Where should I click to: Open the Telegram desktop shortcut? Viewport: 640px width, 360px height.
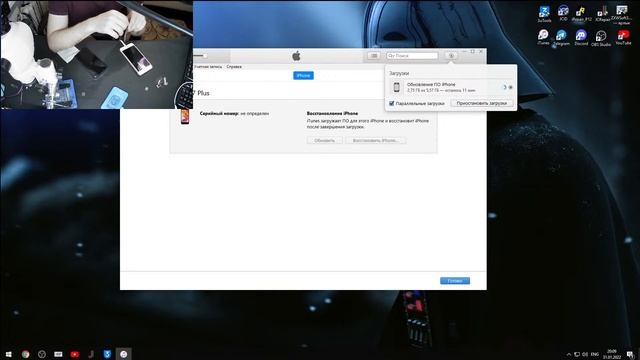pyautogui.click(x=562, y=37)
